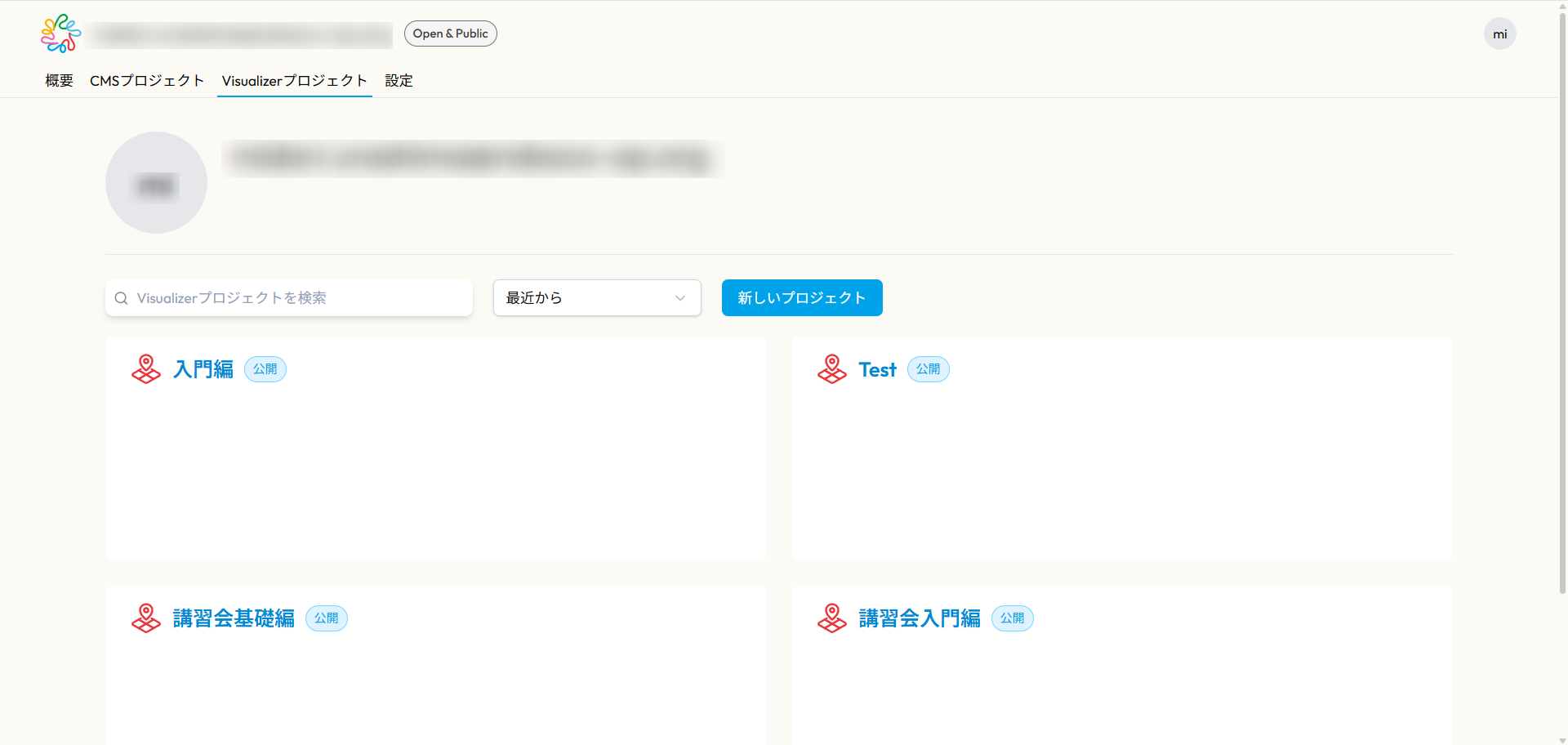This screenshot has height=745, width=1568.
Task: Open the mi user avatar menu
Action: (1499, 34)
